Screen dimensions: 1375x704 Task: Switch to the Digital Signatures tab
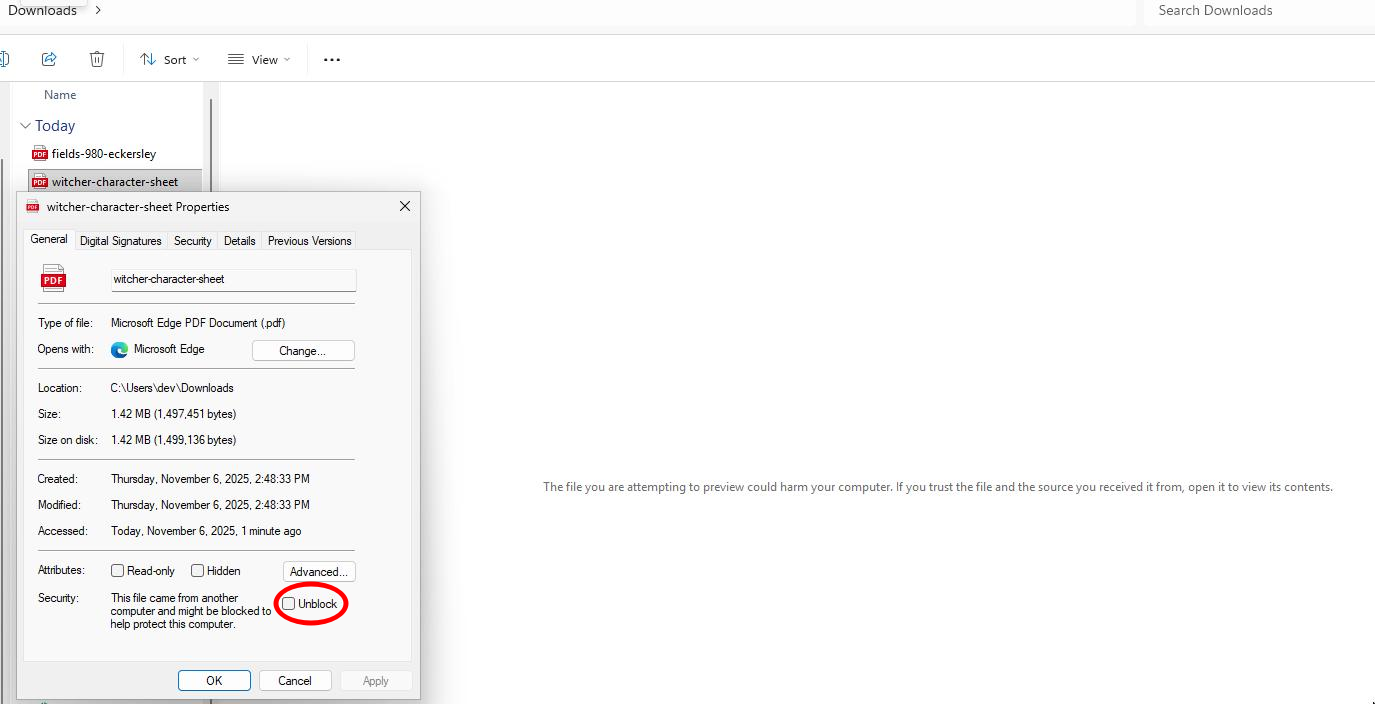(x=120, y=241)
